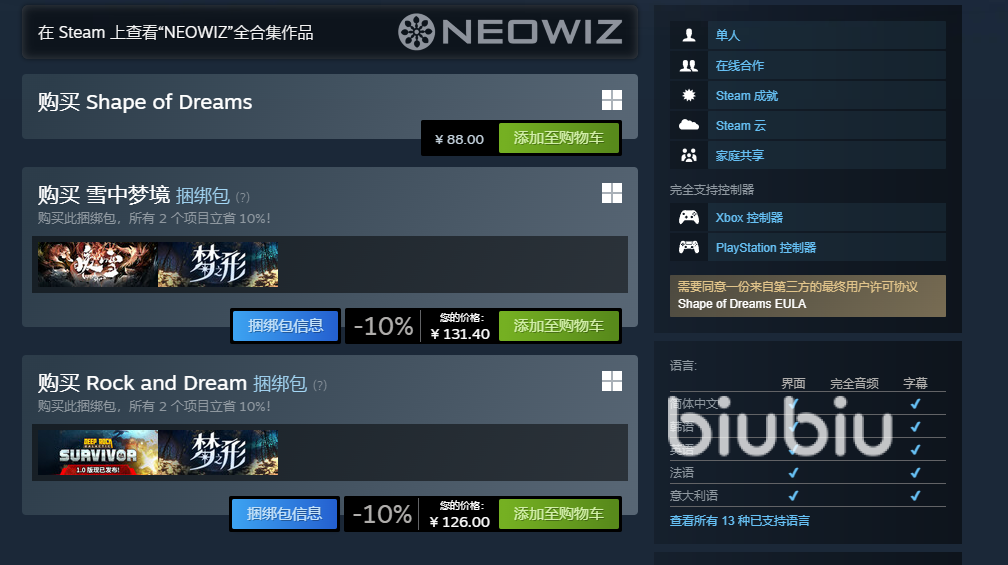
Task: Expand all 13 supported languages link
Action: tap(739, 521)
